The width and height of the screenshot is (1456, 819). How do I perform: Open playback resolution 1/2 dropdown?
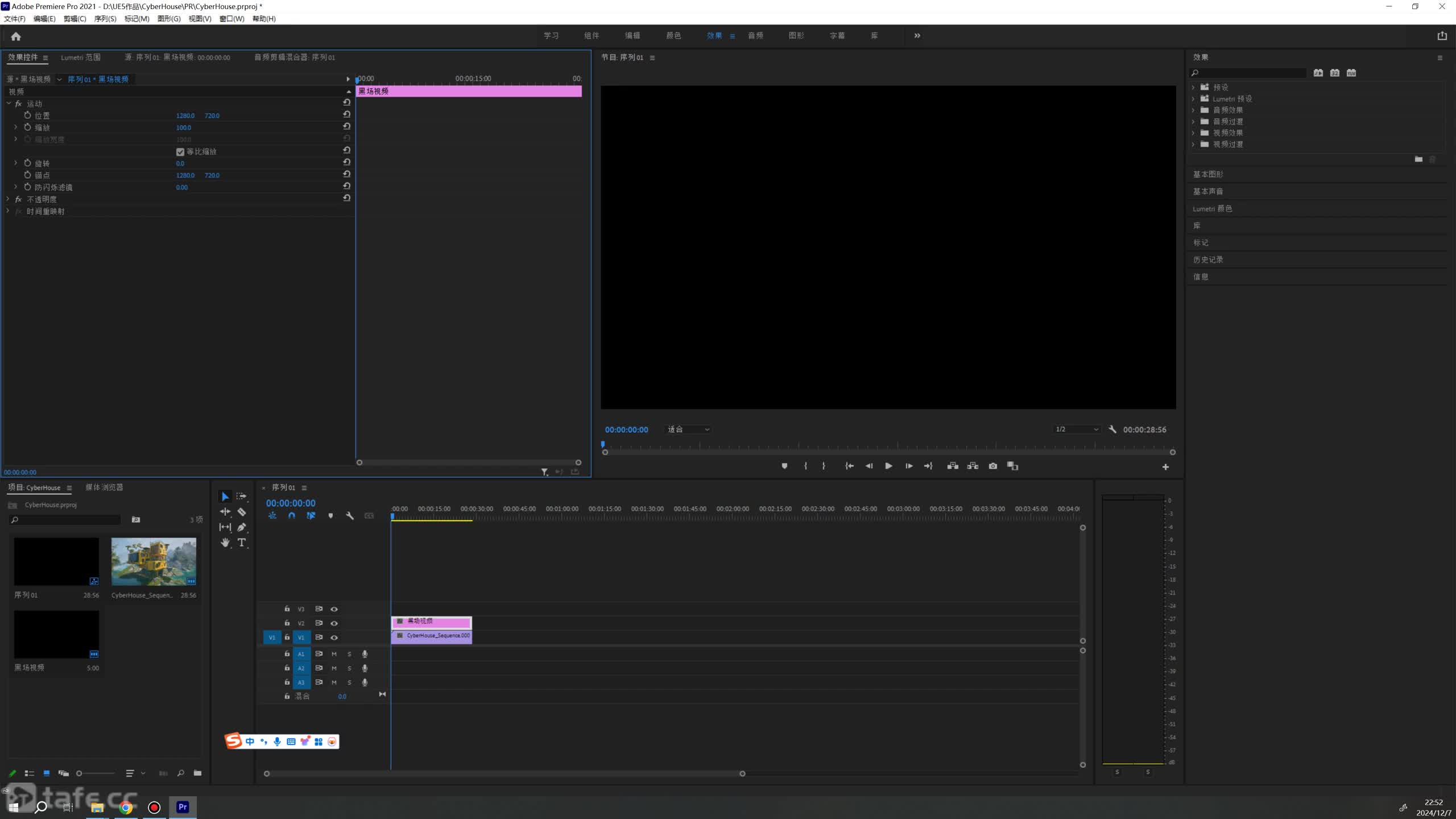[1077, 429]
